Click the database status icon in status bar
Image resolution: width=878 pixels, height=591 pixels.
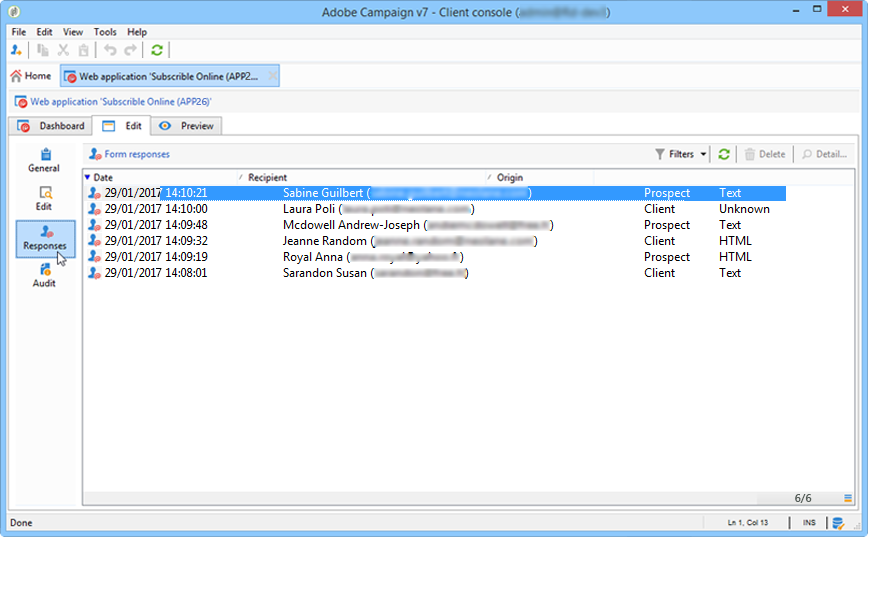click(x=838, y=523)
